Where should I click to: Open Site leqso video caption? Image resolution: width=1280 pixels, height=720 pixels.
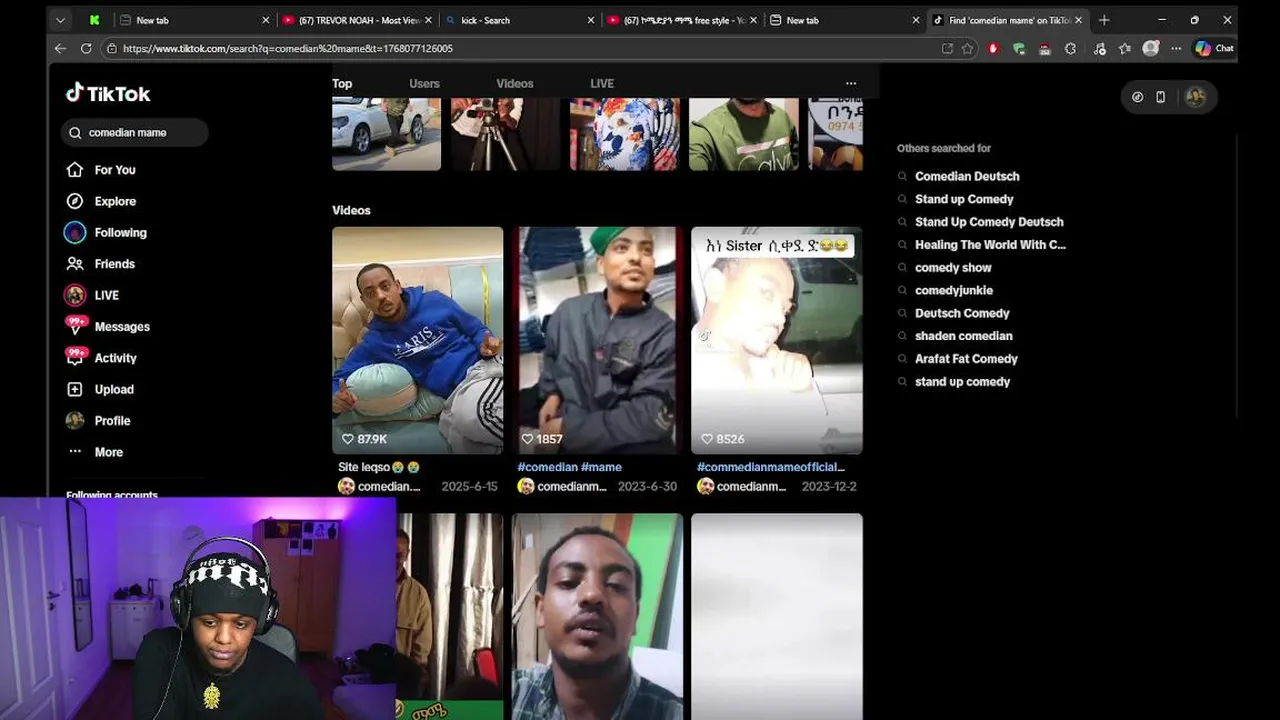pyautogui.click(x=379, y=467)
